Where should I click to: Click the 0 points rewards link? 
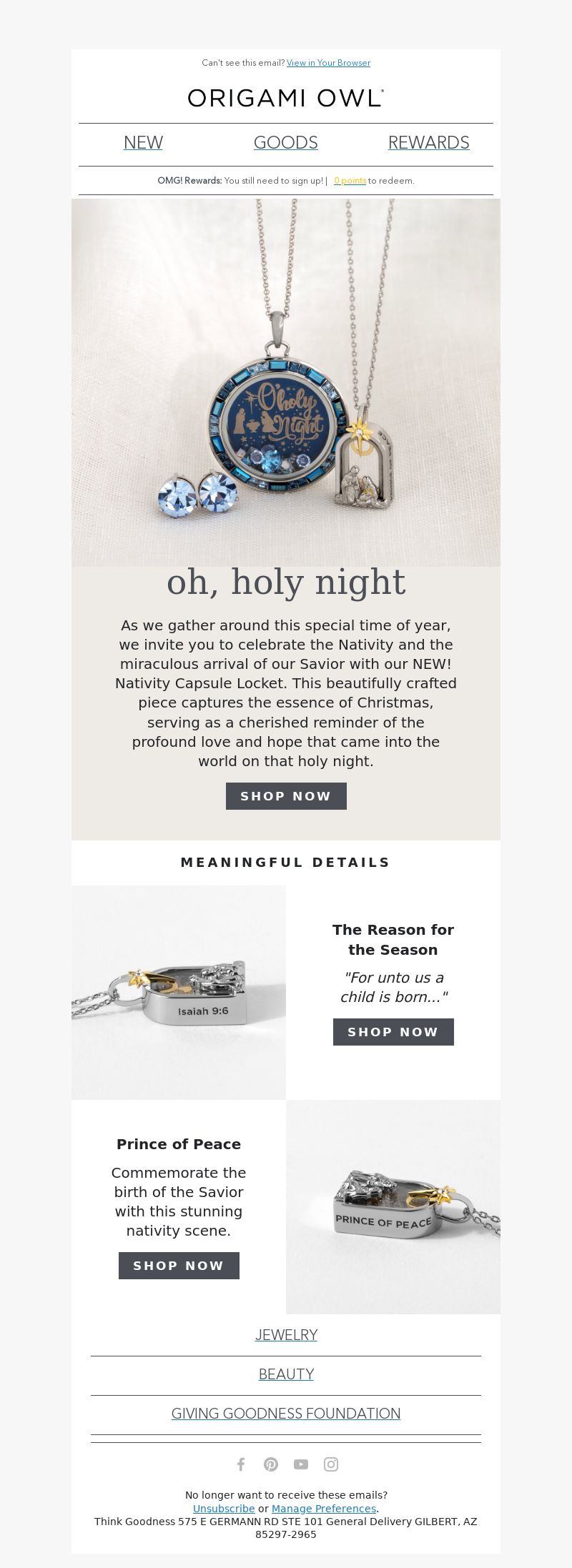pyautogui.click(x=350, y=181)
